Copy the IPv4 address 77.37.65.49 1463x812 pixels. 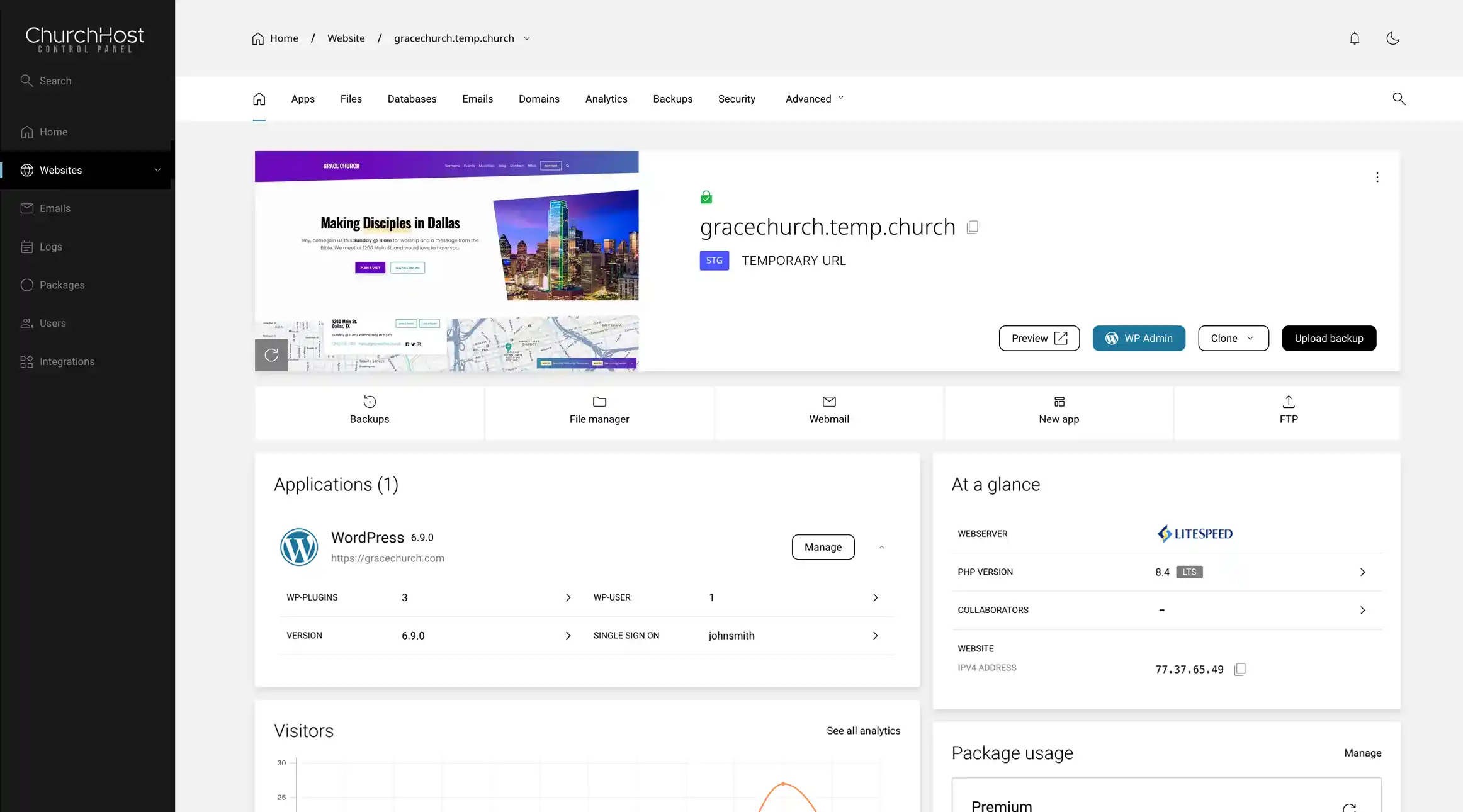tap(1240, 669)
